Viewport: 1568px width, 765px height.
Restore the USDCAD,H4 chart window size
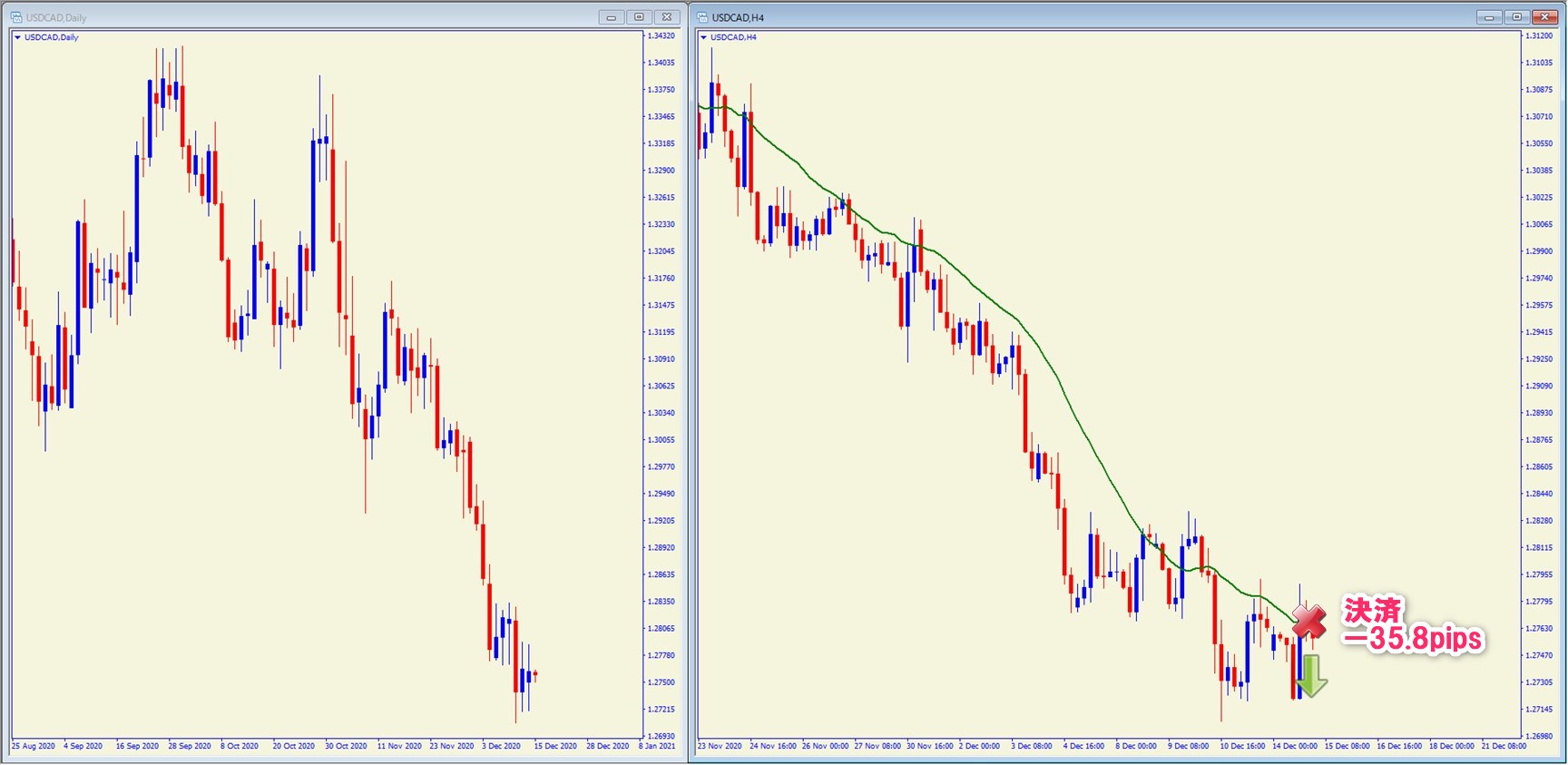(1516, 17)
